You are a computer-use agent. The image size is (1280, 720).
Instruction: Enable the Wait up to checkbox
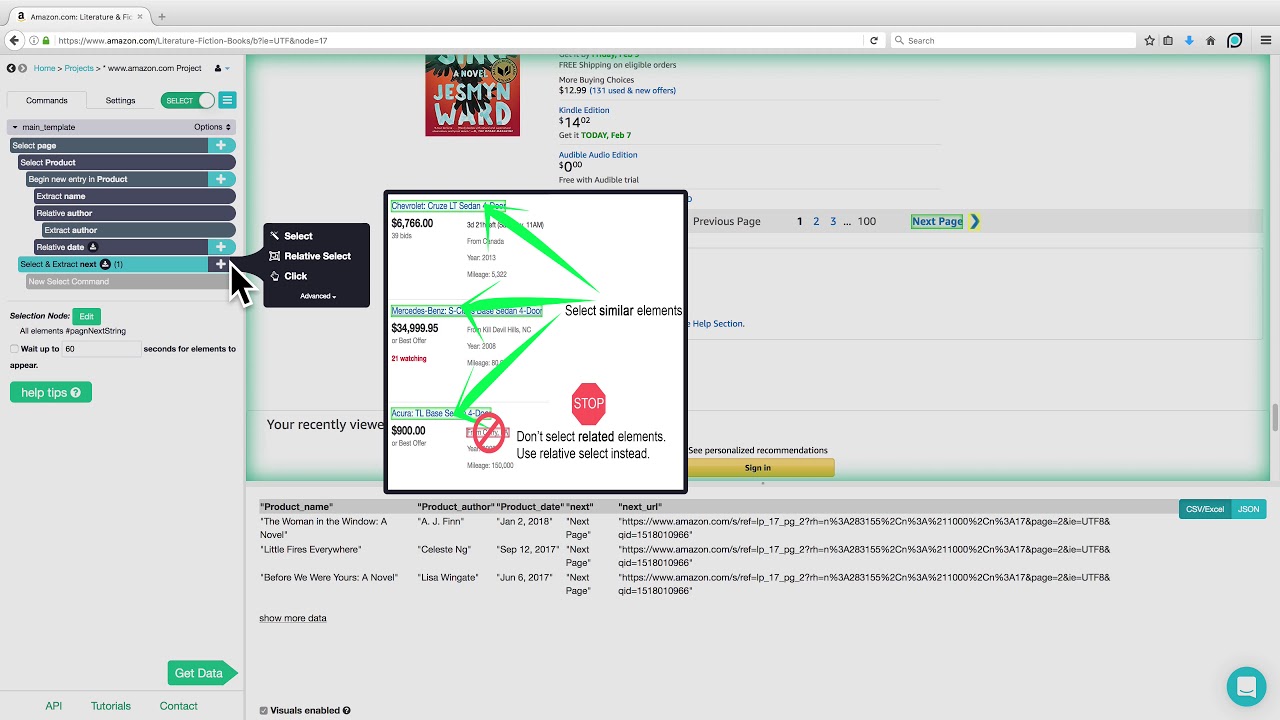[x=14, y=349]
